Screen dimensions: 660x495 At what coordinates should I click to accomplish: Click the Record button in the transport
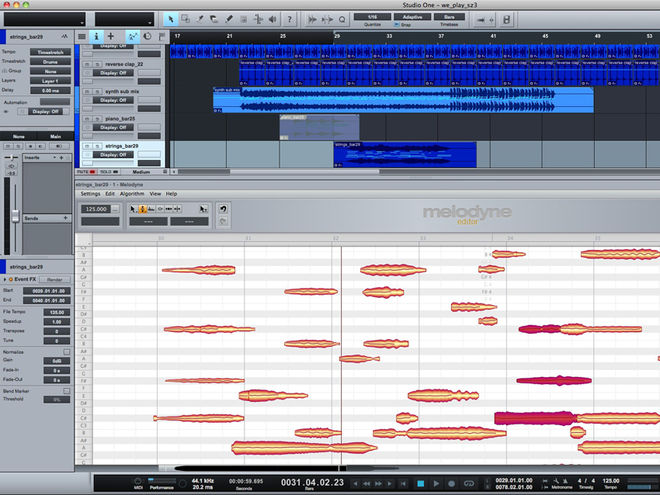pyautogui.click(x=451, y=484)
